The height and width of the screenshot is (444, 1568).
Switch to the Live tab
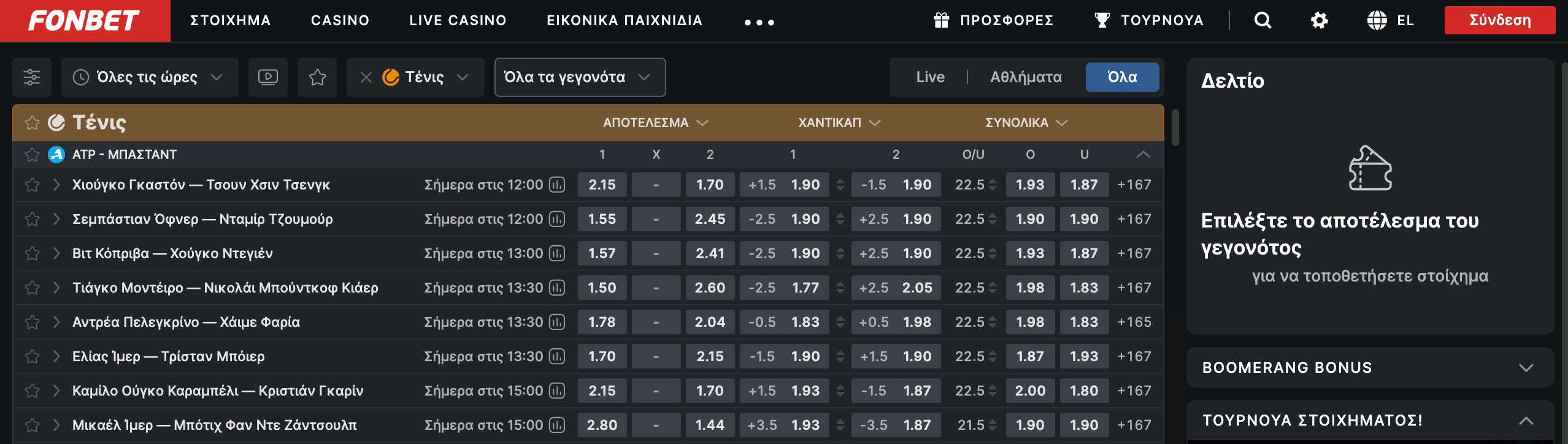pos(930,77)
